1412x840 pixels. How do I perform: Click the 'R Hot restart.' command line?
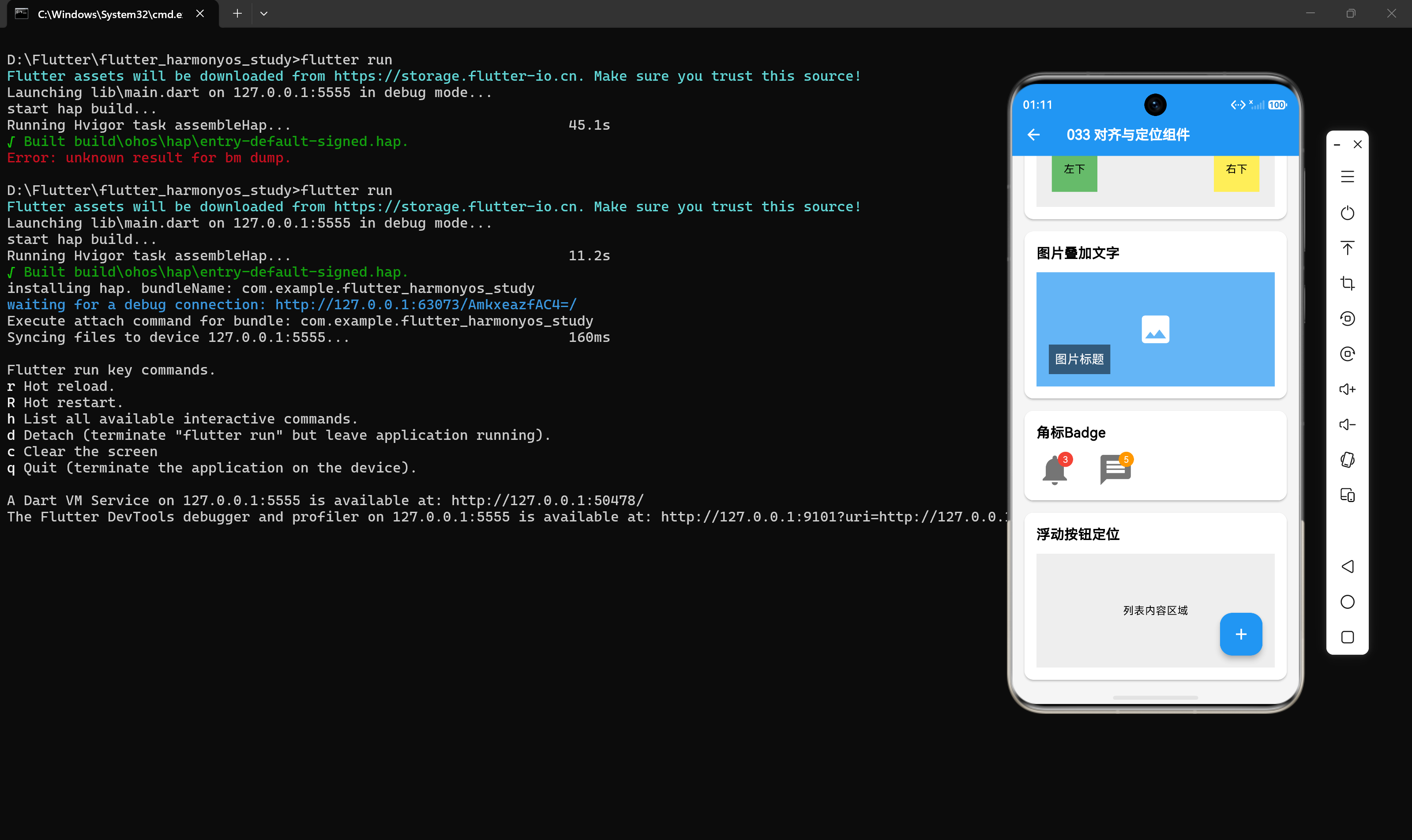coord(64,402)
